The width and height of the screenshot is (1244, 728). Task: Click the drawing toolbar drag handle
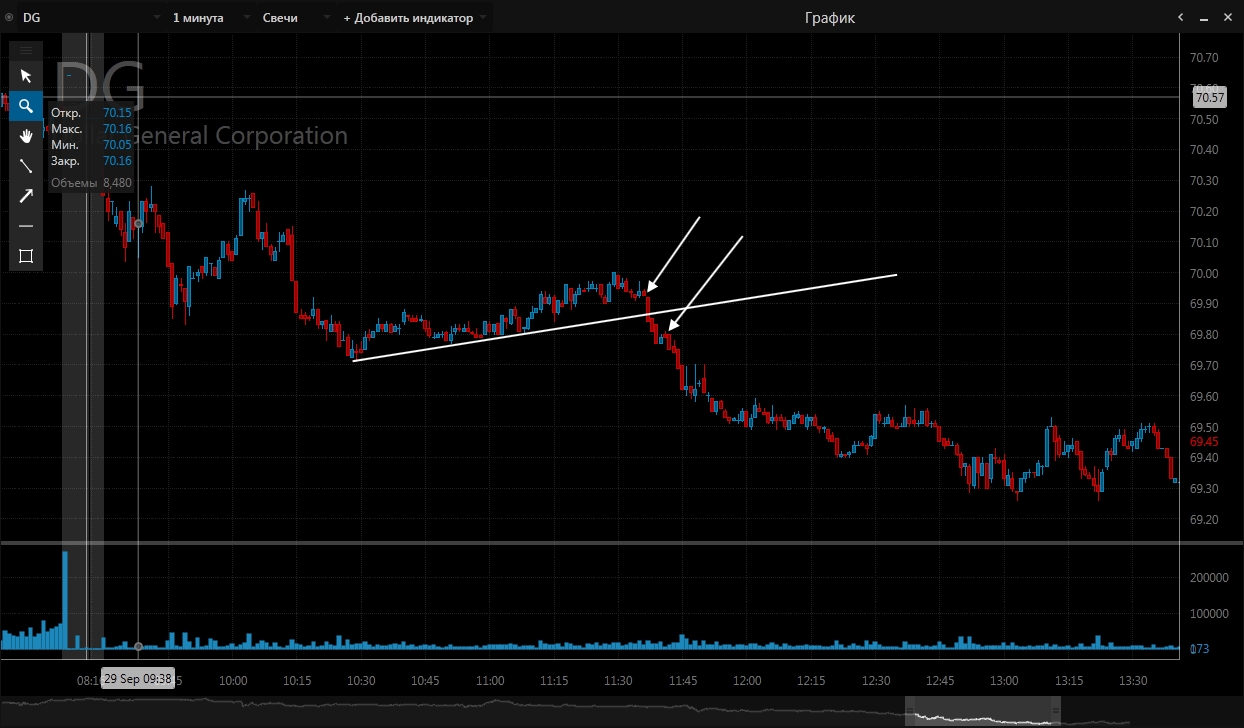pyautogui.click(x=26, y=50)
